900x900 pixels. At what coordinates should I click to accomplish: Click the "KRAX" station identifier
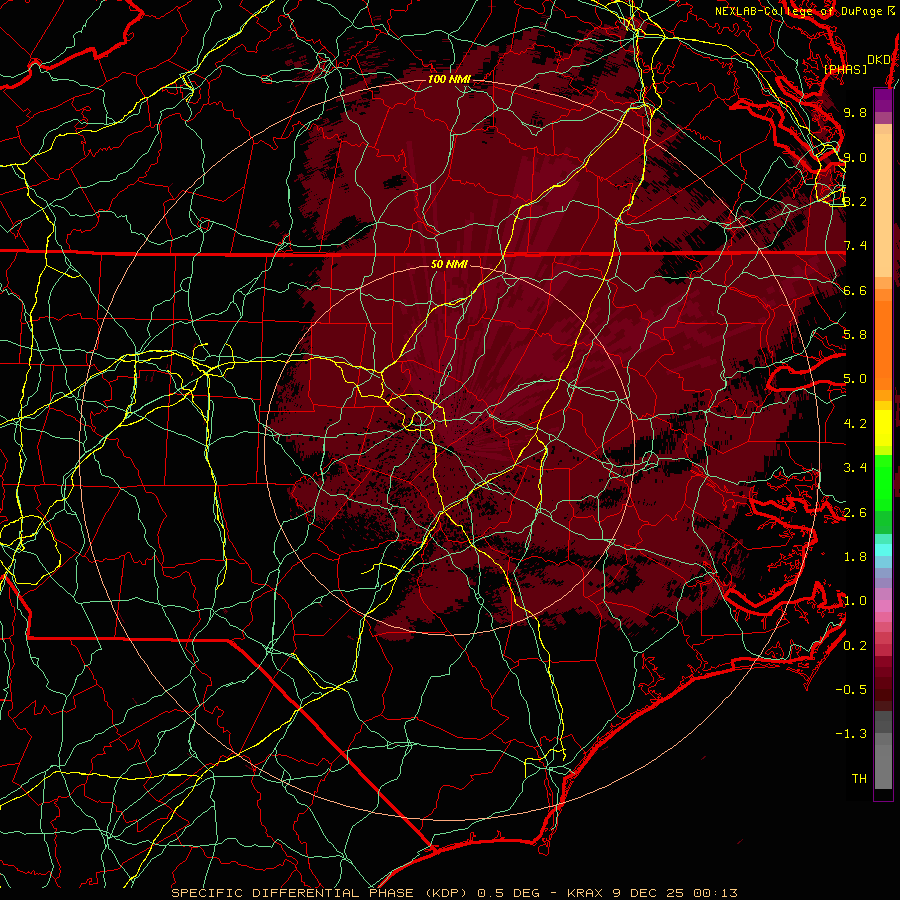[584, 893]
